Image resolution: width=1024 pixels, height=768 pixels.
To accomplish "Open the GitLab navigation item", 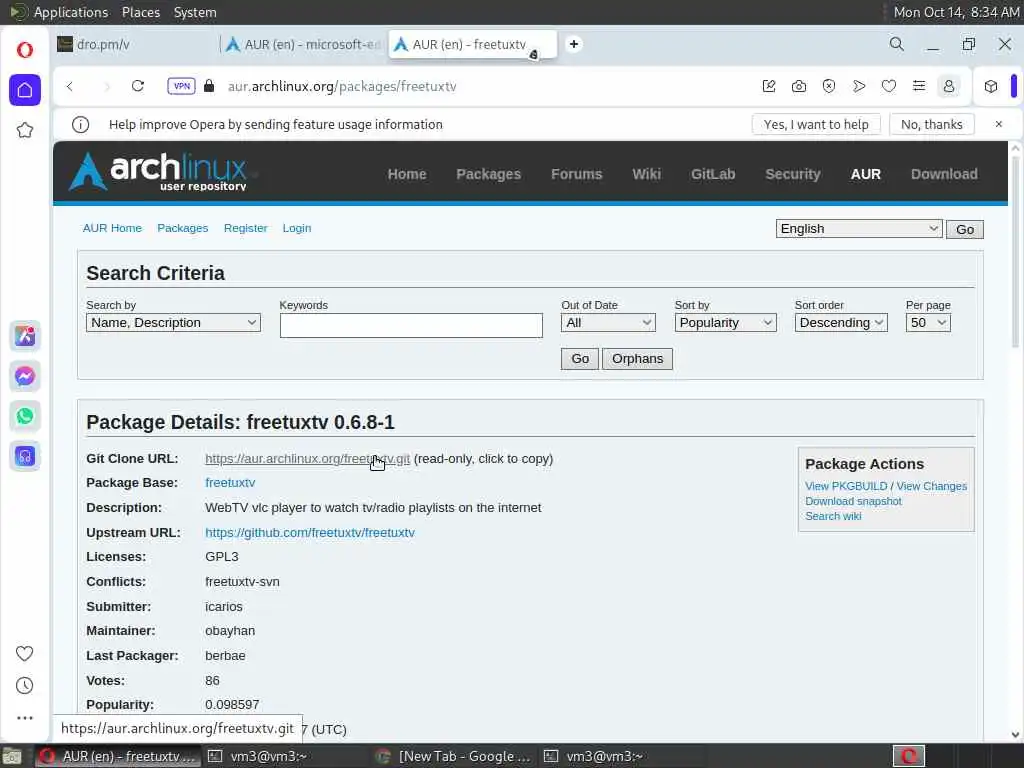I will pos(713,174).
